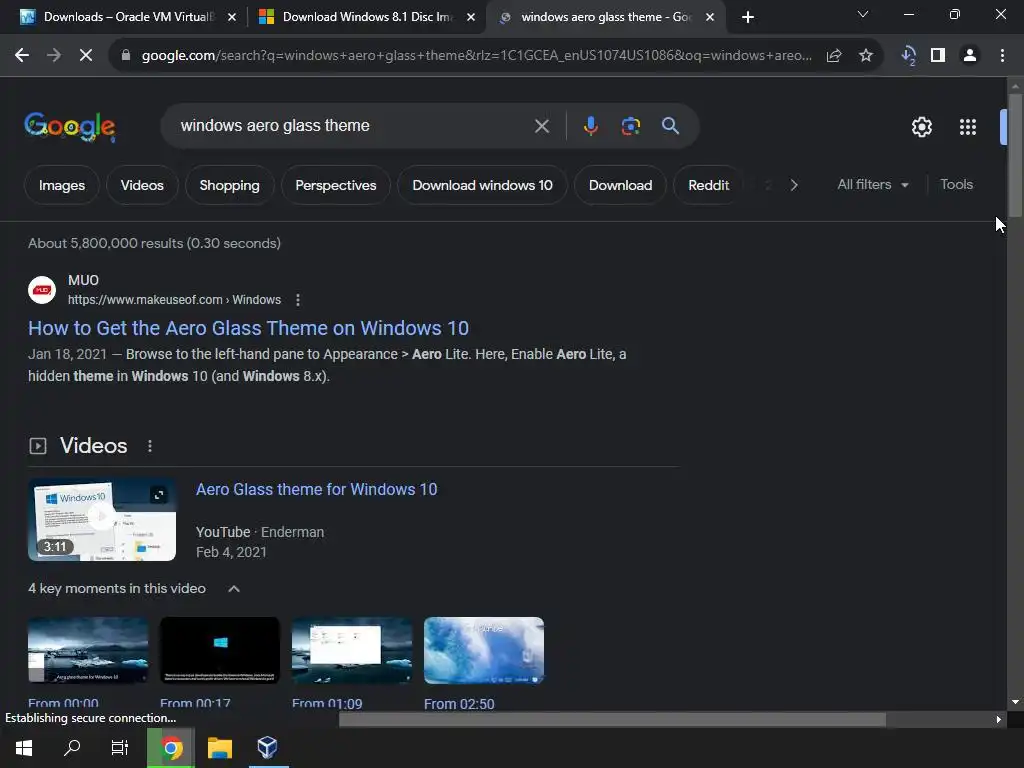Jump to key moment From 00:00
Screen dimensions: 1024x768
[88, 650]
